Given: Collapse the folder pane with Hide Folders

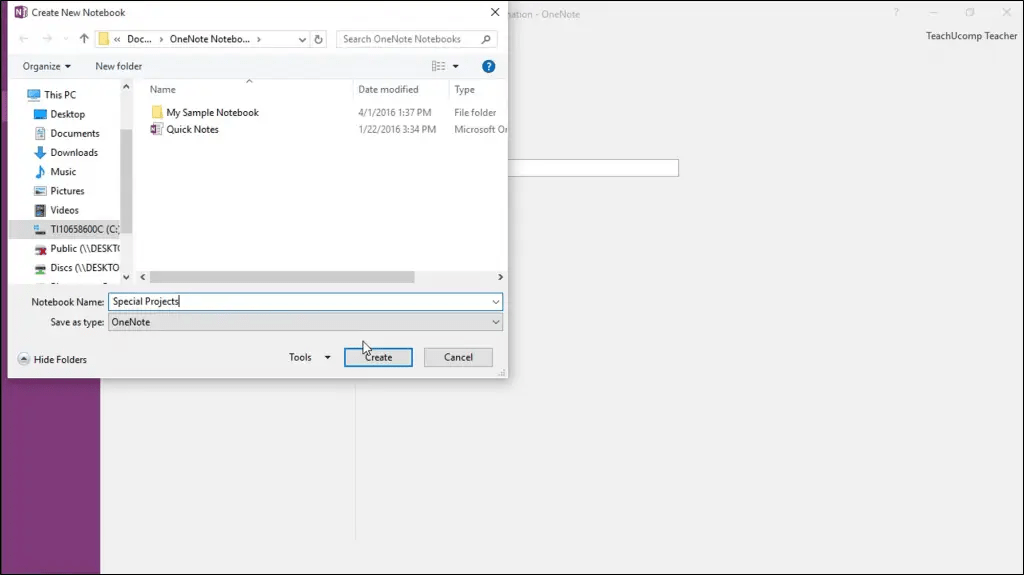Looking at the screenshot, I should point(52,359).
